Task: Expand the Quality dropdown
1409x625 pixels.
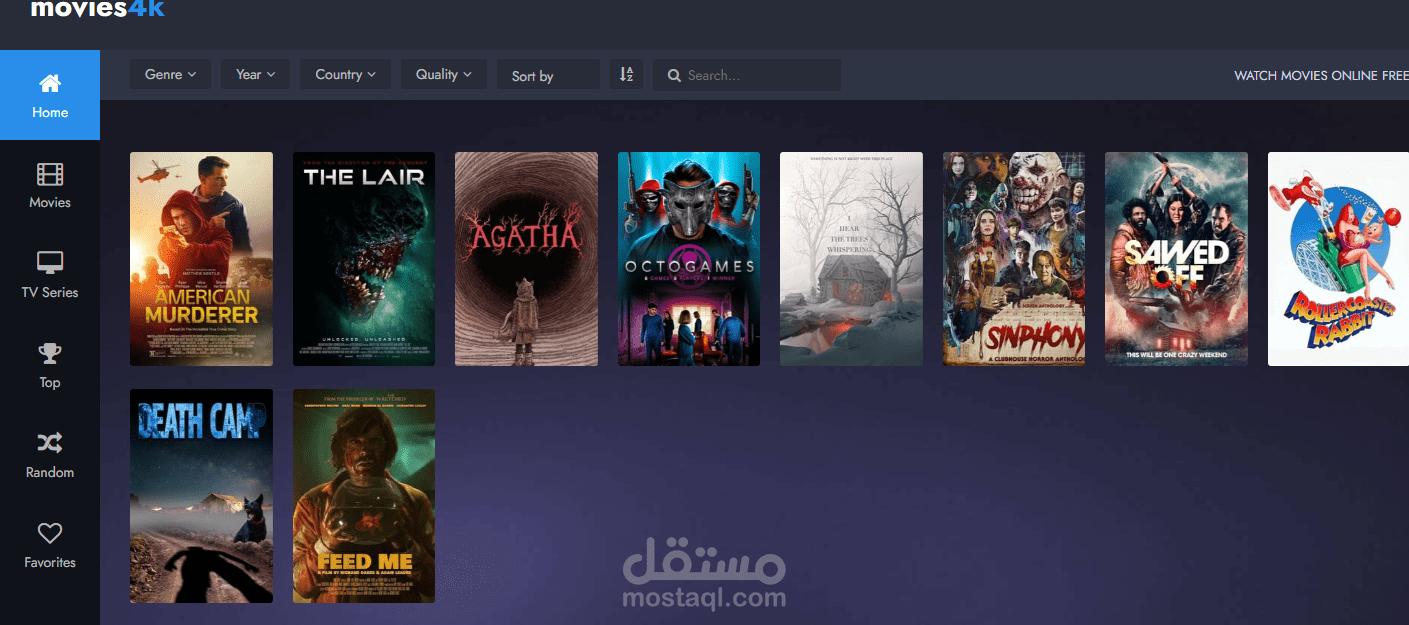Action: 444,74
